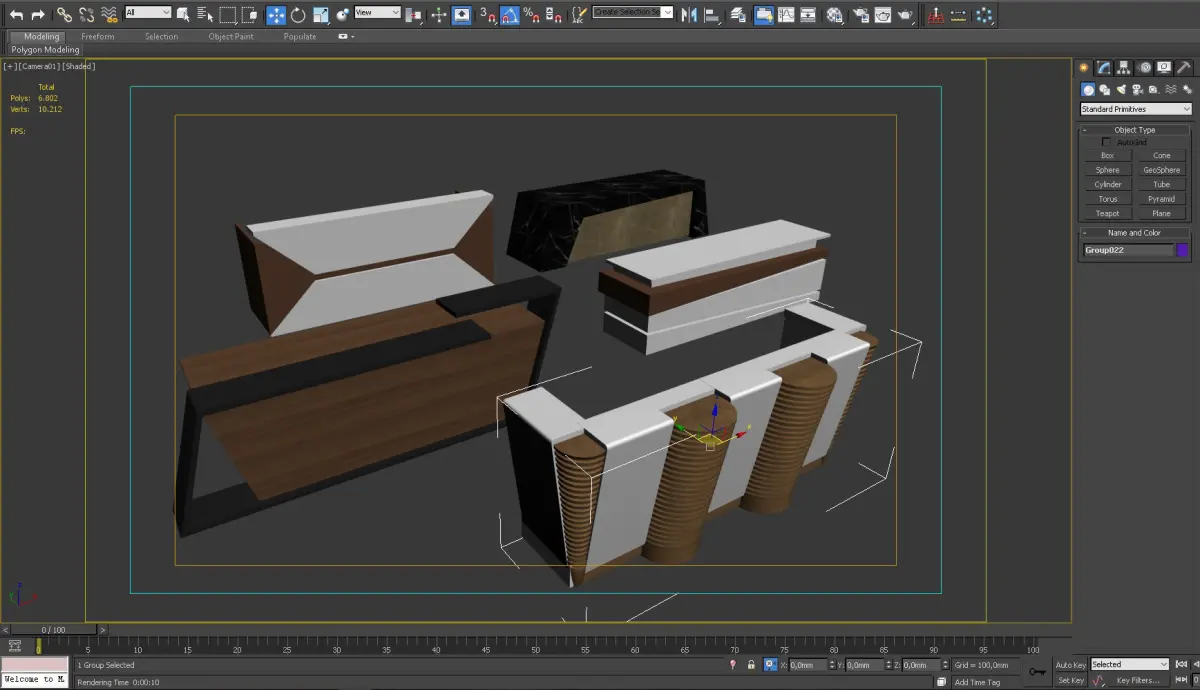Click the Undo arrow icon
This screenshot has width=1200, height=690.
click(x=16, y=15)
